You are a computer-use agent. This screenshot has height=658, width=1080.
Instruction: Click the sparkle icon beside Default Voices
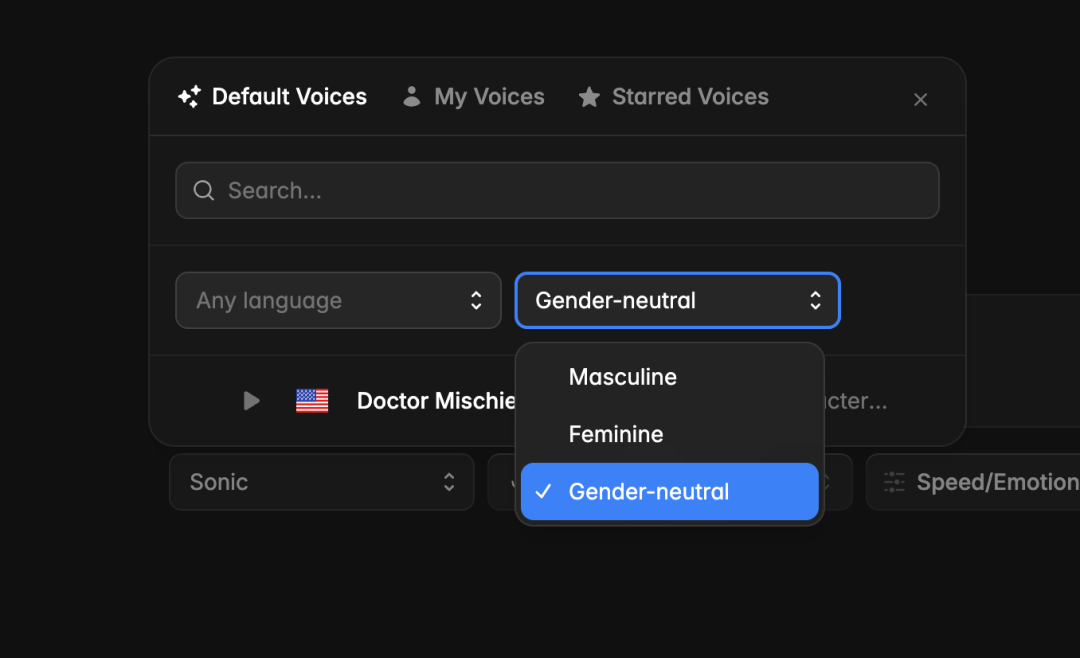[x=189, y=97]
